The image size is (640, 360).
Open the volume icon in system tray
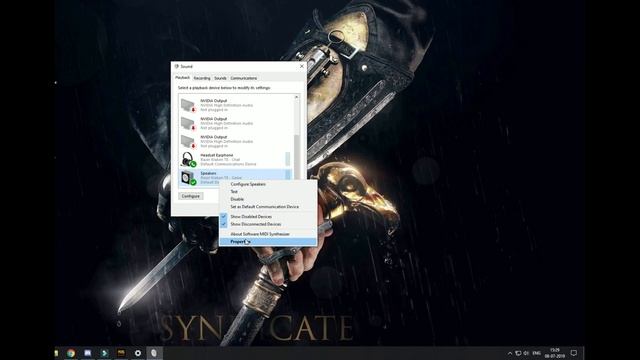(526, 353)
